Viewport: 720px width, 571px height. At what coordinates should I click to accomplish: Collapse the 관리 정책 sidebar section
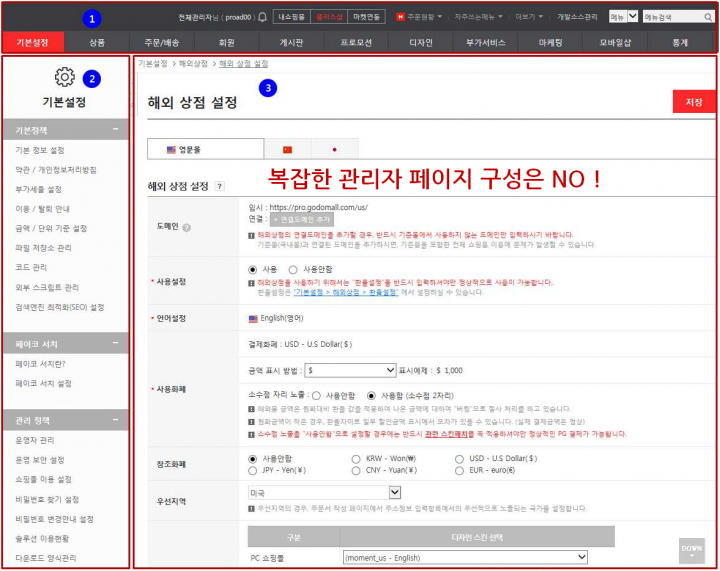click(x=115, y=420)
